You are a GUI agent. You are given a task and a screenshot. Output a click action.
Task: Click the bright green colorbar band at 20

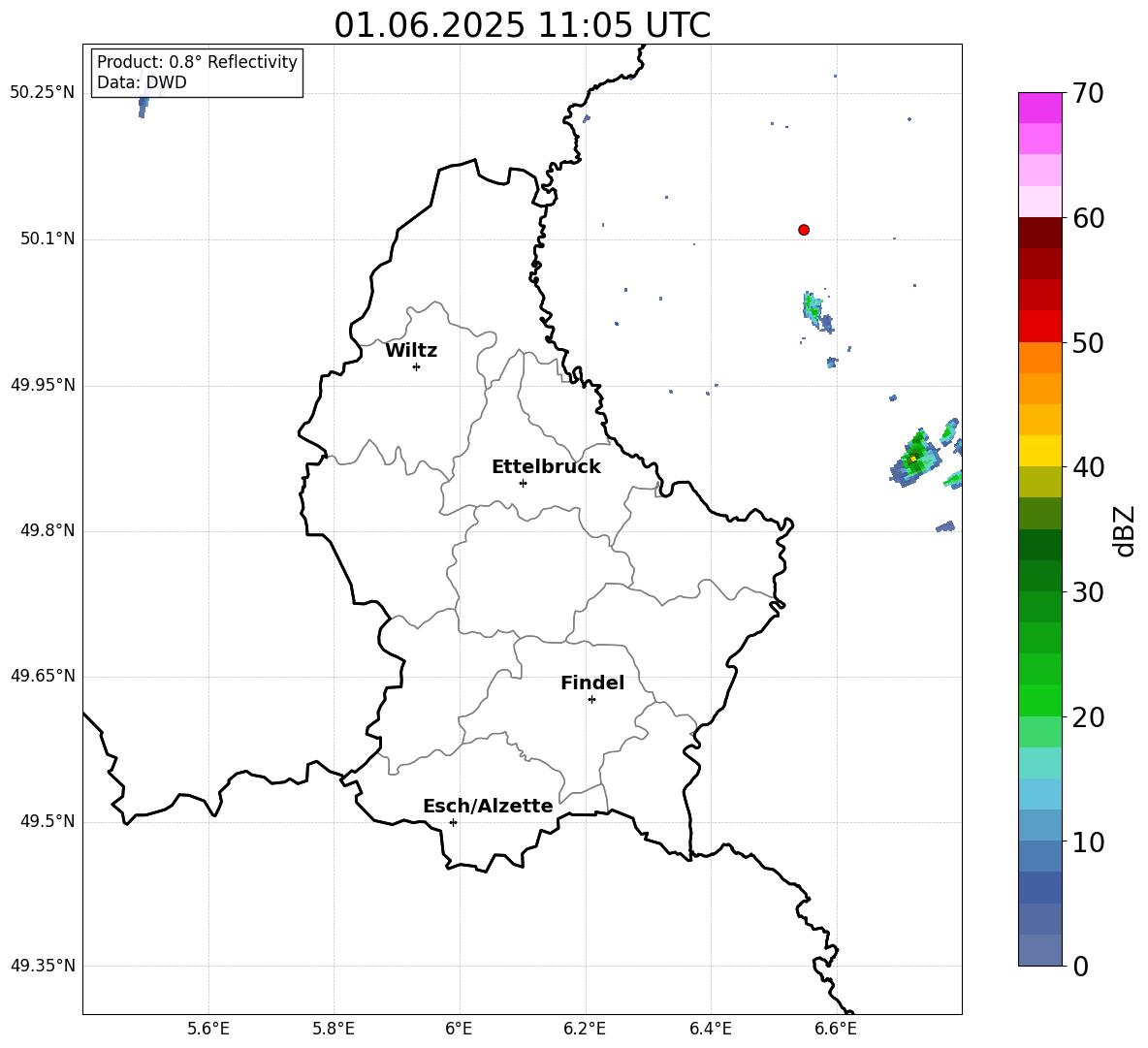pyautogui.click(x=1039, y=700)
